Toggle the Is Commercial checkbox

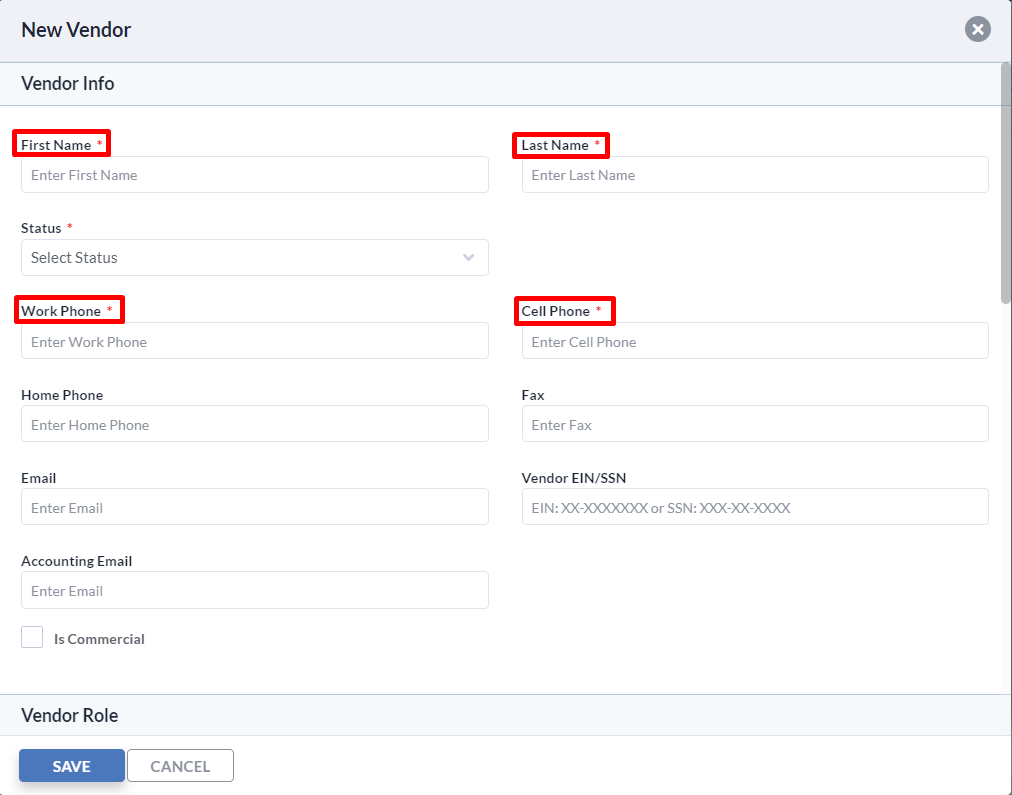(31, 636)
